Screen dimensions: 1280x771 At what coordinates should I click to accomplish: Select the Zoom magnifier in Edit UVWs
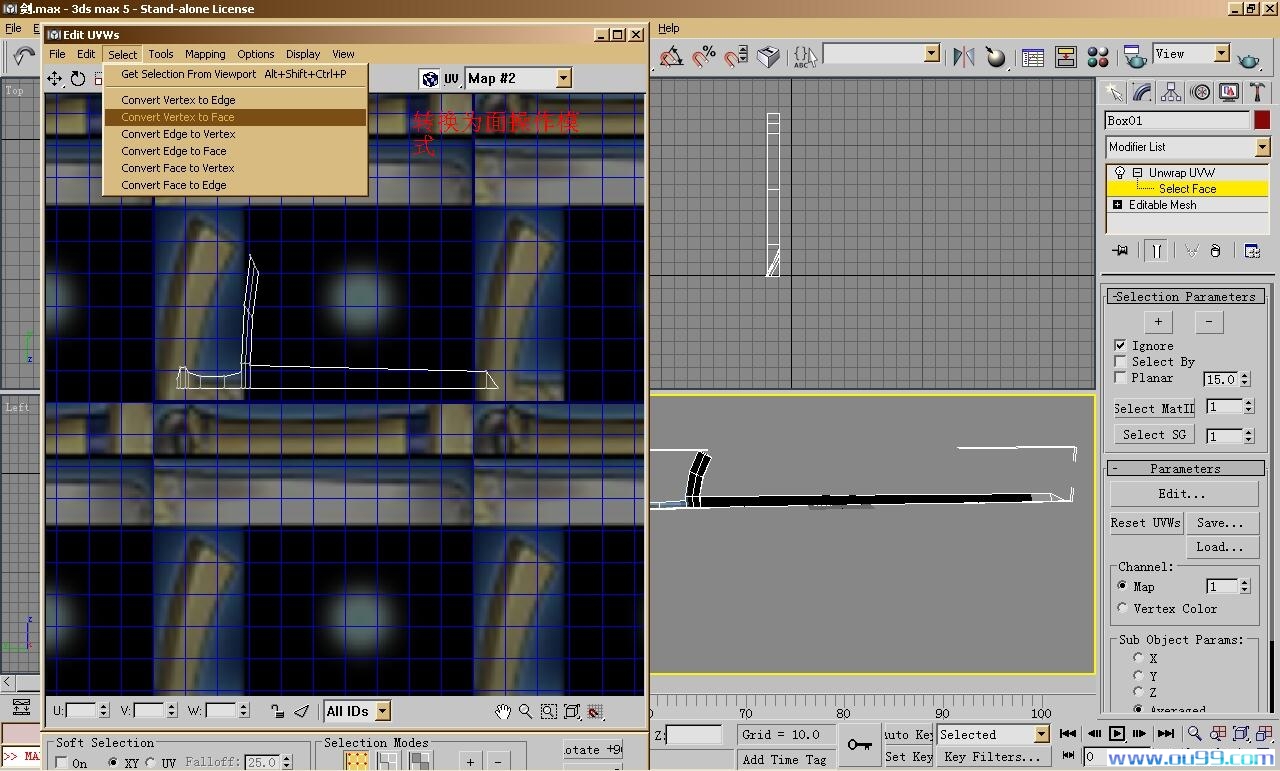point(526,711)
